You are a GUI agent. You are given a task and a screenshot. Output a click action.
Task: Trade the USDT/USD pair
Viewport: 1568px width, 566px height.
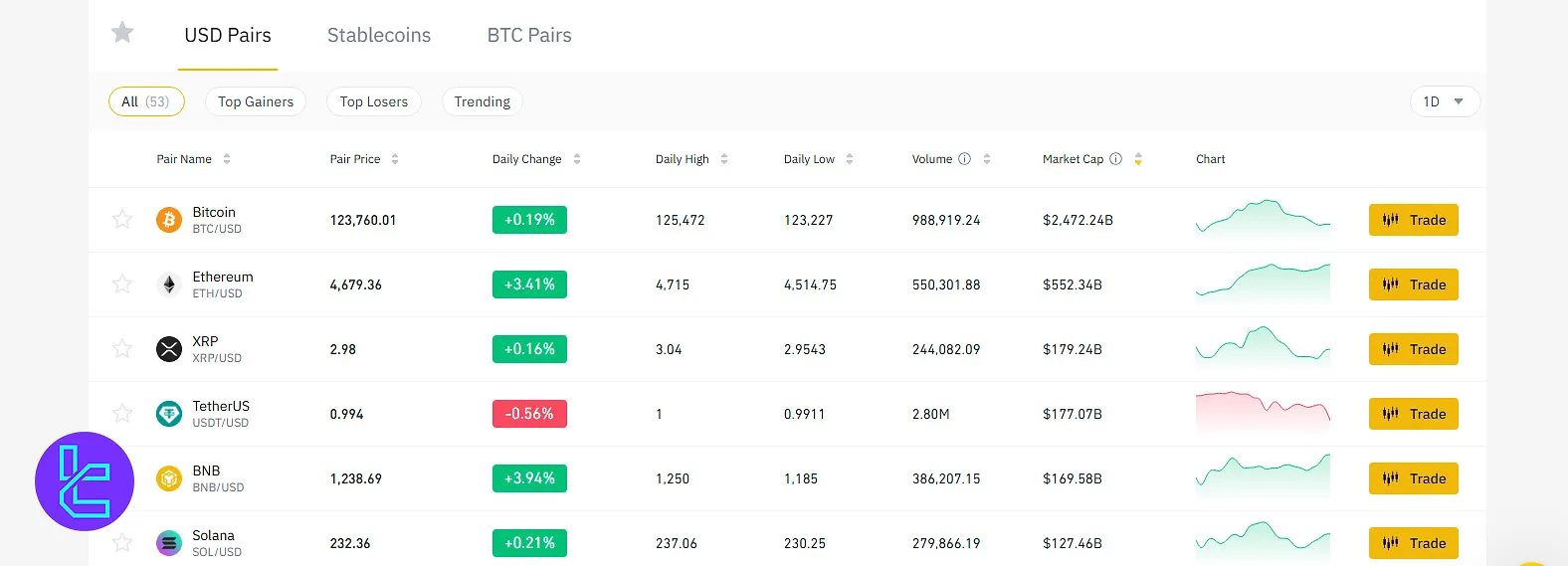[x=1413, y=414]
